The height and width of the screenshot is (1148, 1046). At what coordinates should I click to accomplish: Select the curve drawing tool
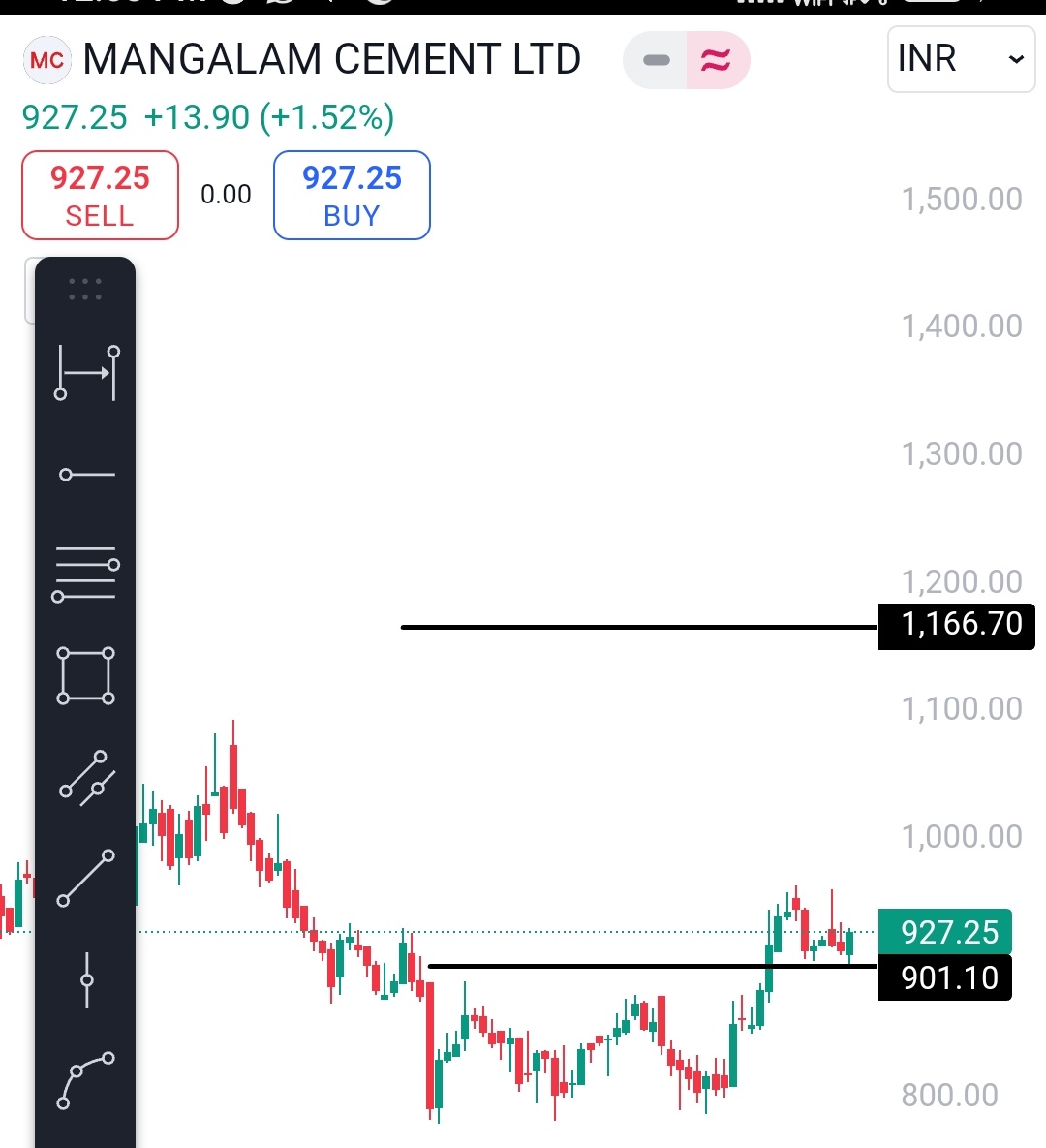85,1080
